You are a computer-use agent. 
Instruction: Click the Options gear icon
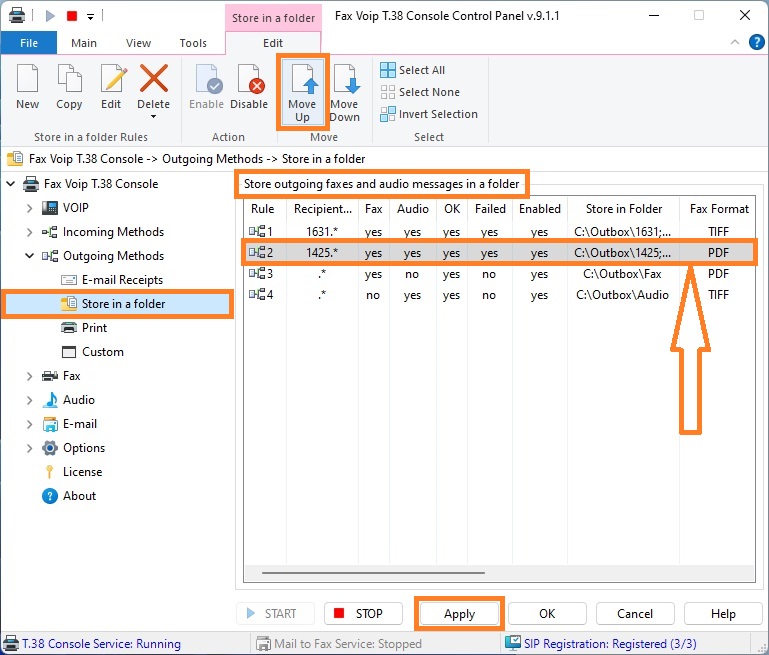coord(50,448)
